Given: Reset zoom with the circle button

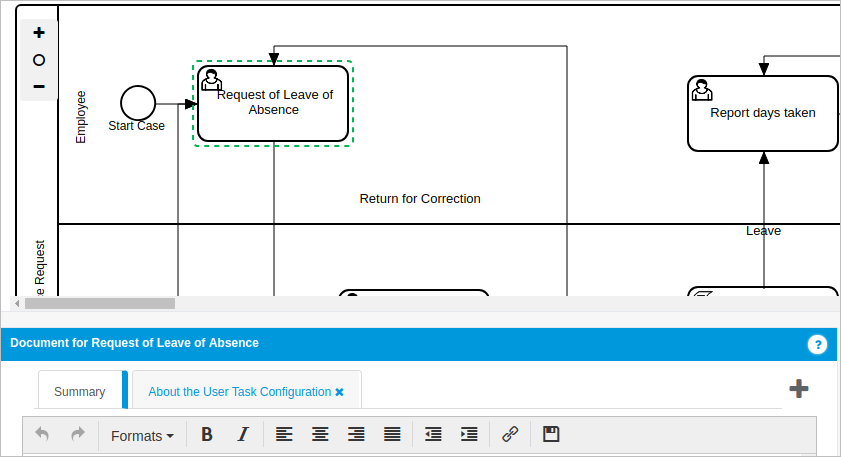Looking at the screenshot, I should coord(39,60).
